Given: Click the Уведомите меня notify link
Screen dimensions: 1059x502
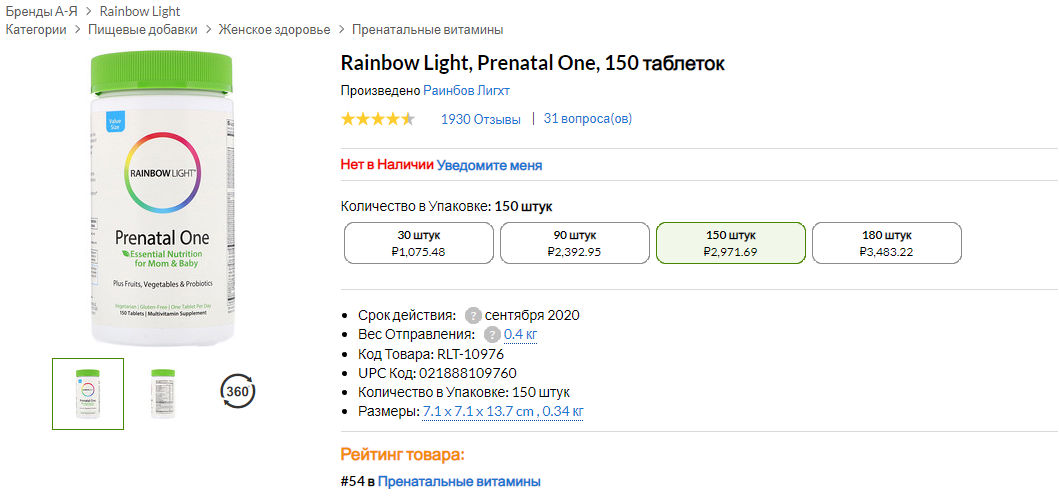Looking at the screenshot, I should [490, 165].
